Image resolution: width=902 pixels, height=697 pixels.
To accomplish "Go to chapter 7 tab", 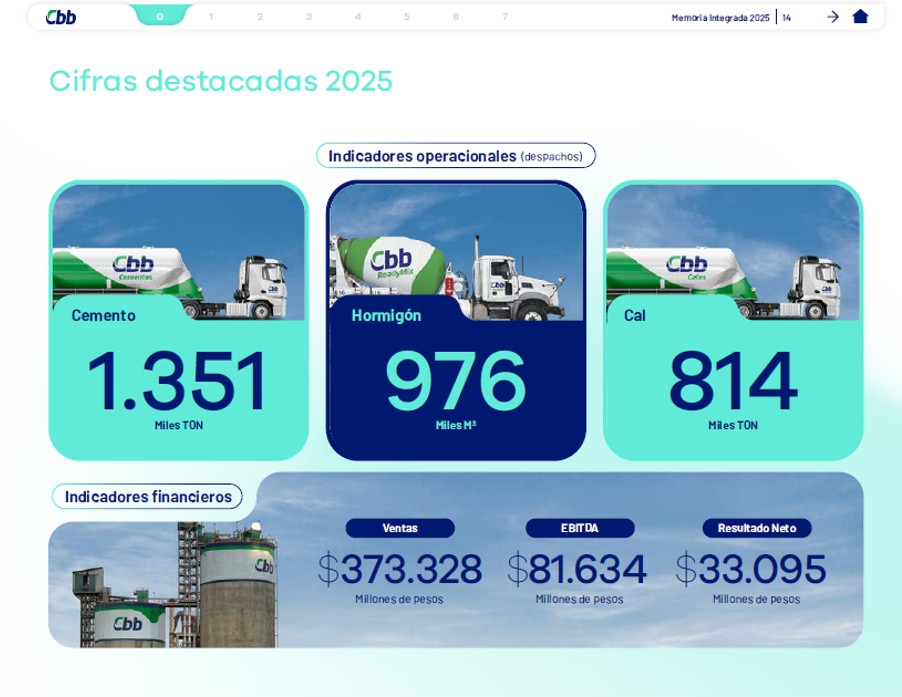I will click(x=505, y=17).
